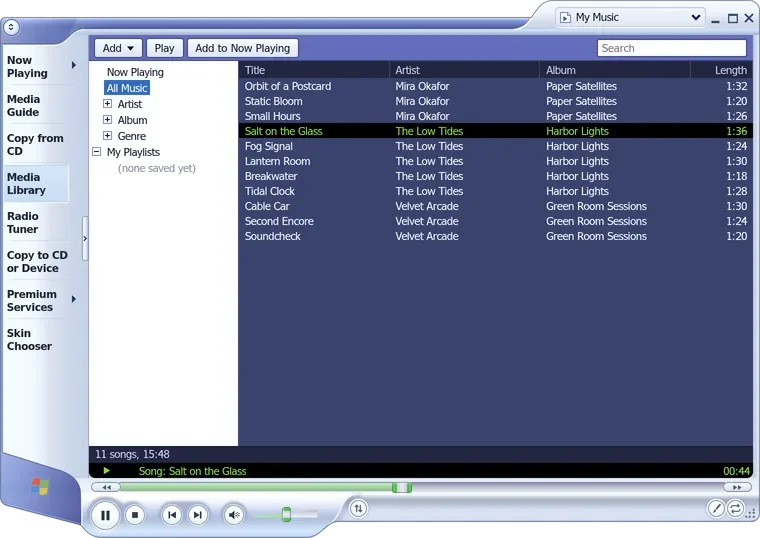Select the song Cable Car
Viewport: 760px width, 538px height.
pyautogui.click(x=495, y=206)
